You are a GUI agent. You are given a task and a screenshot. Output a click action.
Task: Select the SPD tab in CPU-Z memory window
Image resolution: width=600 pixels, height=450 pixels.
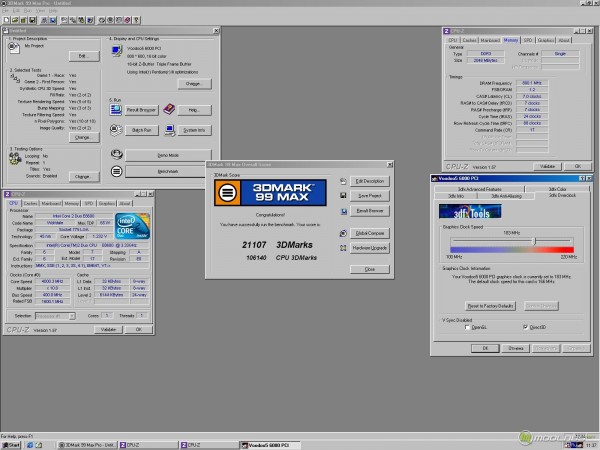[x=528, y=40]
